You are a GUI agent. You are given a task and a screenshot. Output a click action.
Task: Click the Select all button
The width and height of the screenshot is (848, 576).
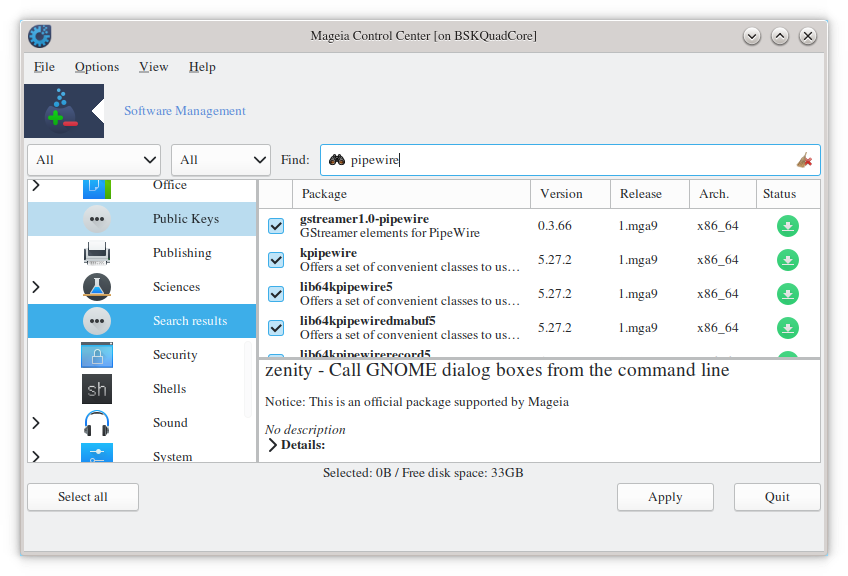[x=83, y=497]
